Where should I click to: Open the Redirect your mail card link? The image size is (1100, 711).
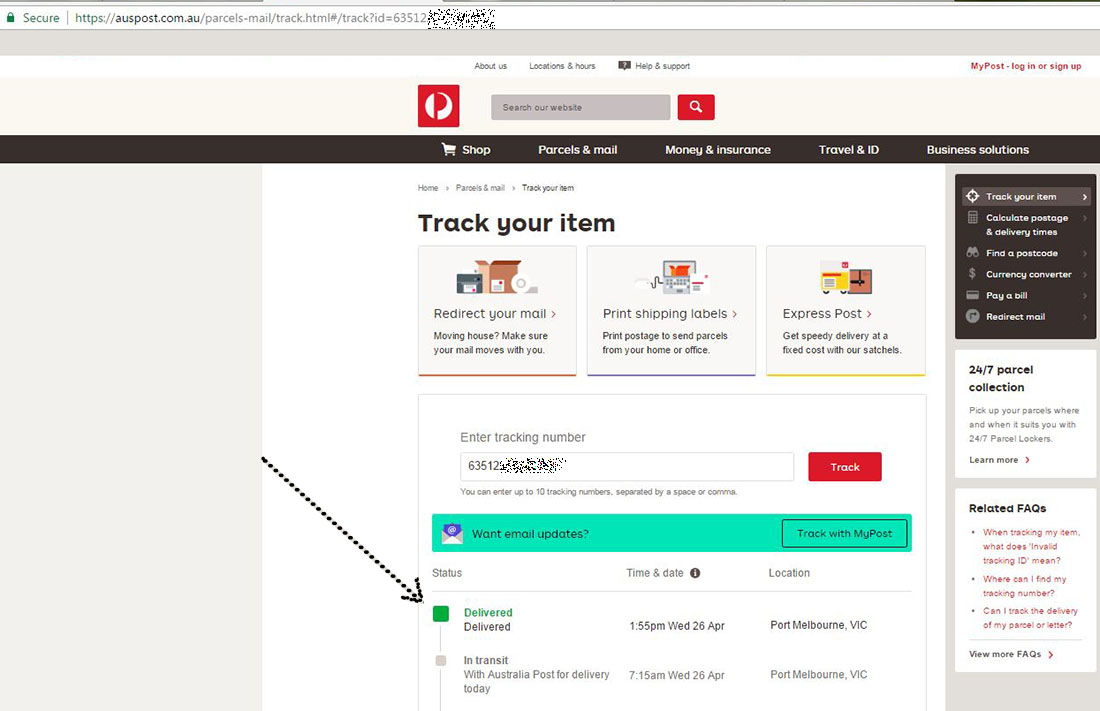(495, 314)
